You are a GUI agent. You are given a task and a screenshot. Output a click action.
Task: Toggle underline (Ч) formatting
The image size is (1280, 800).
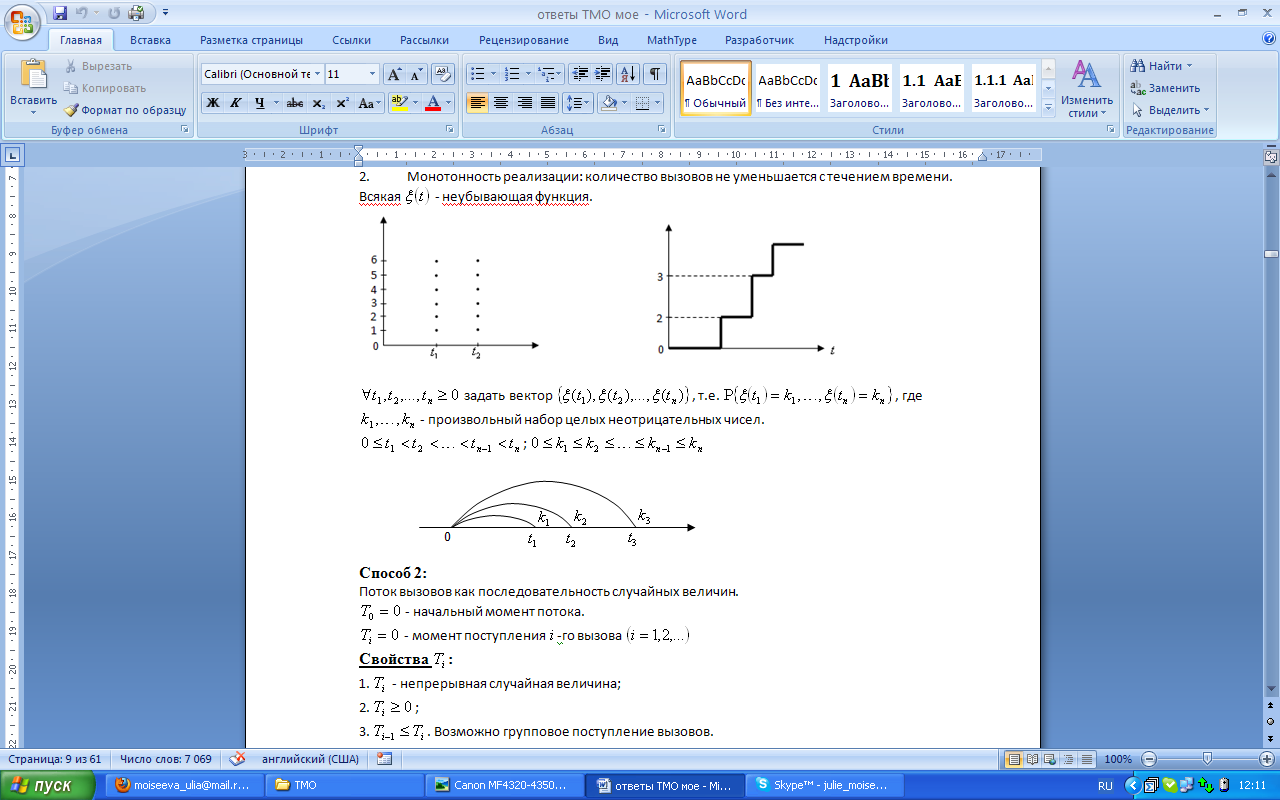pos(260,103)
